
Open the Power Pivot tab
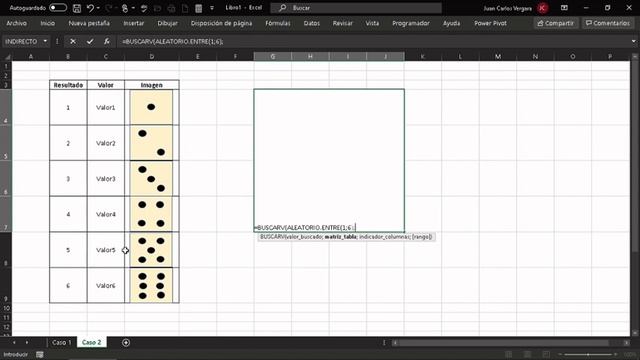pos(491,23)
